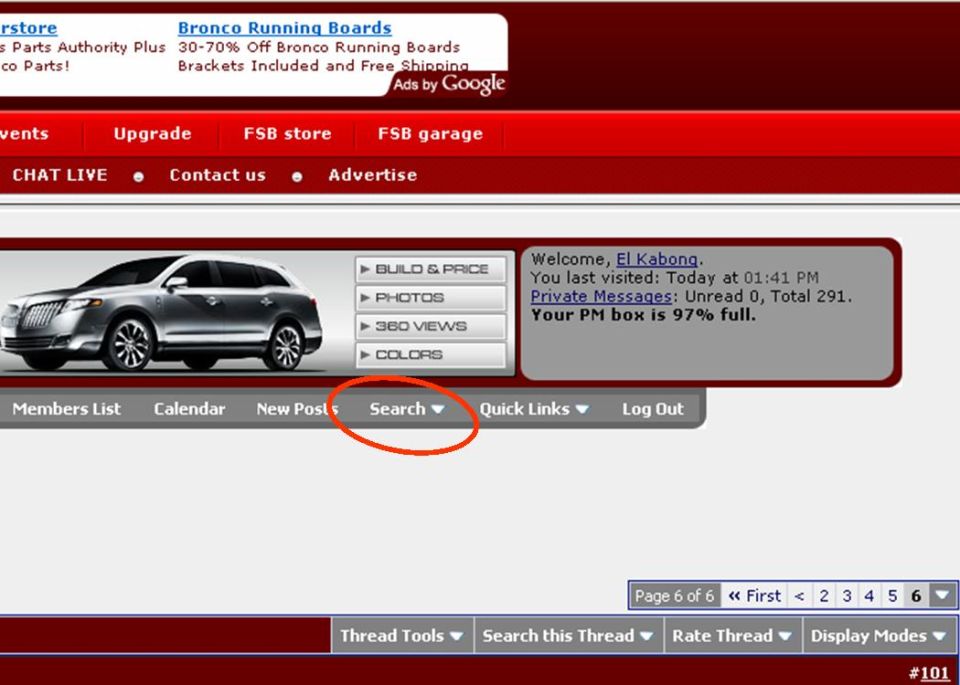Screen dimensions: 960x685
Task: Go to page 4
Action: pyautogui.click(x=869, y=596)
